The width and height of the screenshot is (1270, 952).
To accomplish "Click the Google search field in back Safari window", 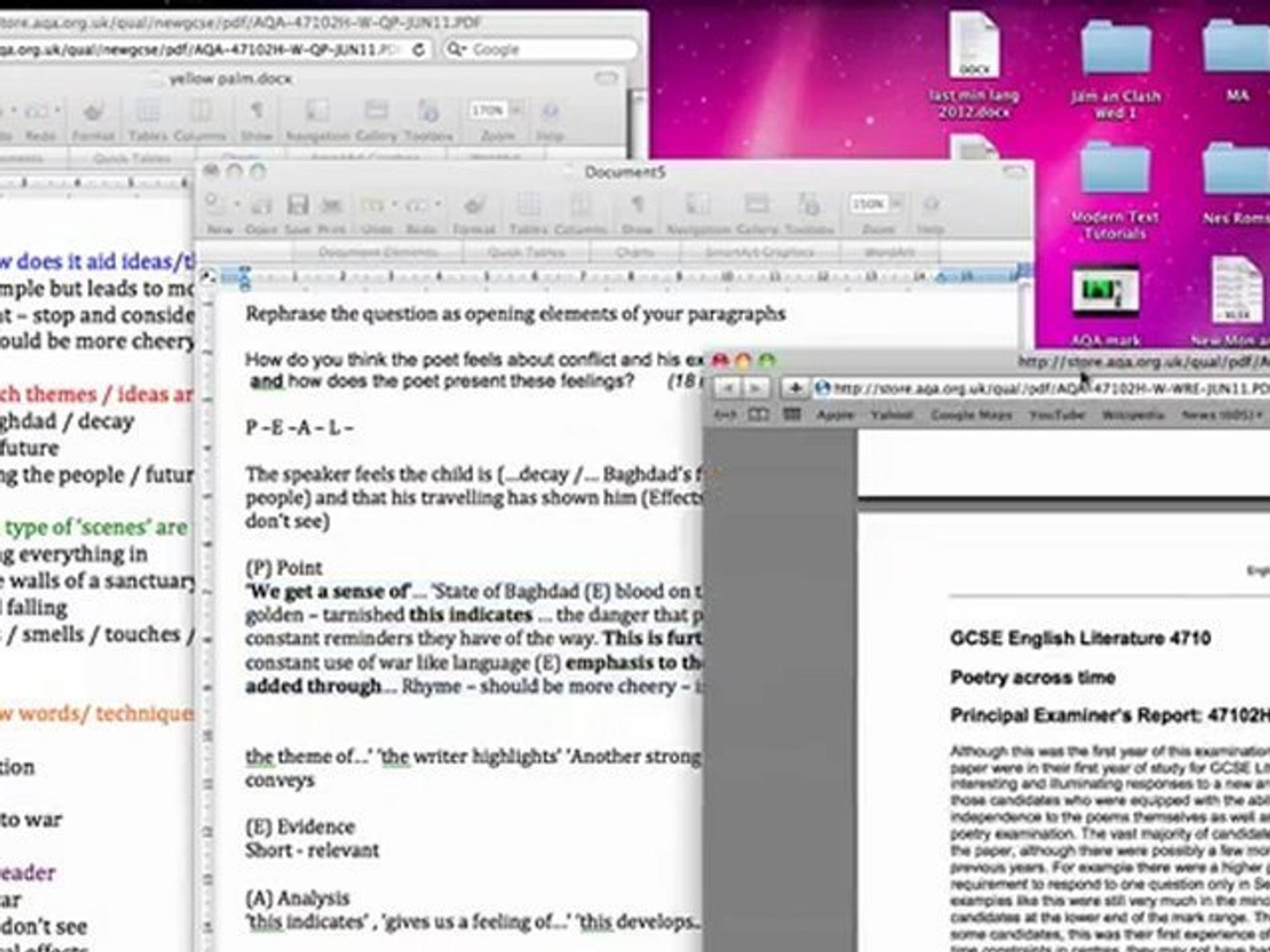I will click(540, 49).
